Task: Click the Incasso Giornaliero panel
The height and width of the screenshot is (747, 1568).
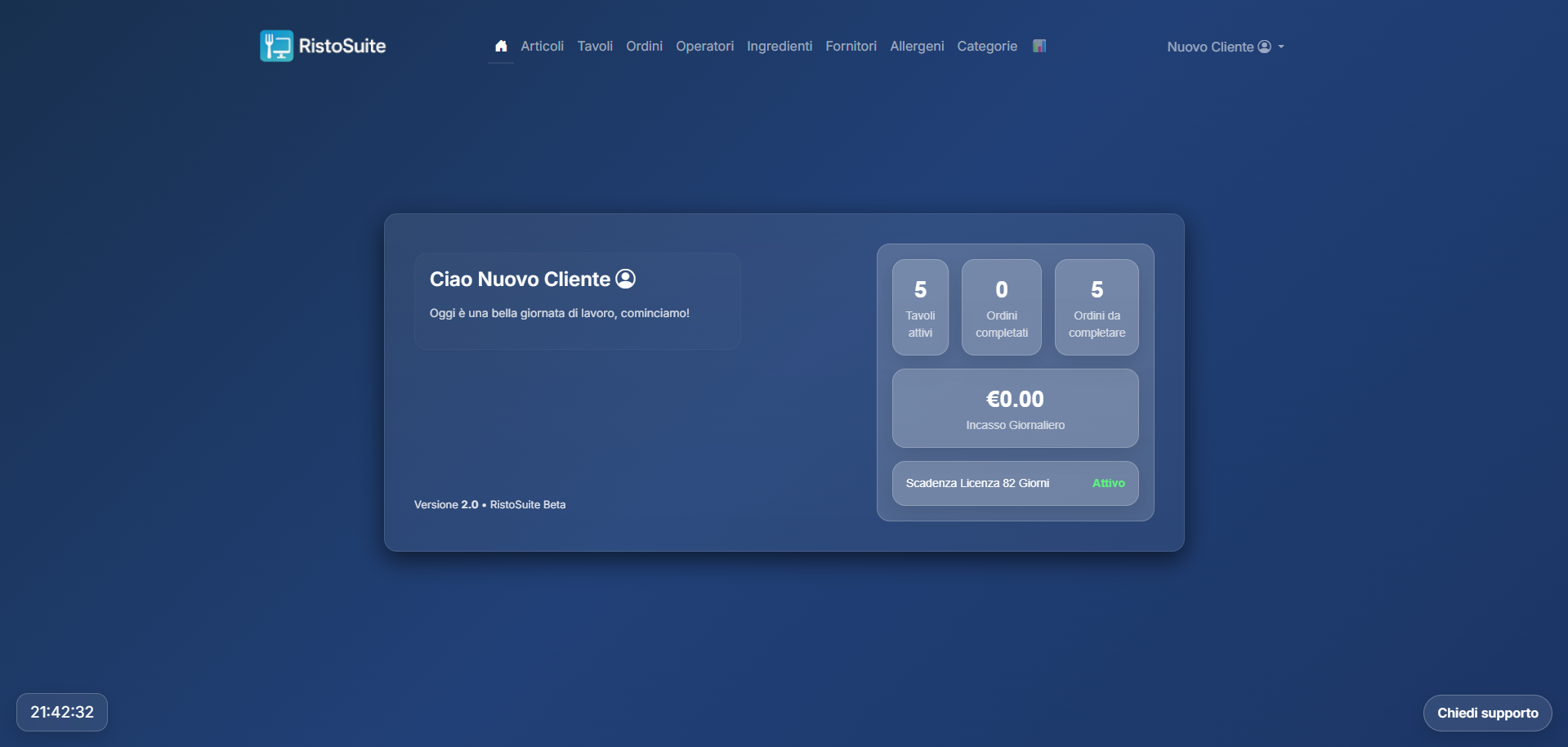Action: pyautogui.click(x=1015, y=409)
